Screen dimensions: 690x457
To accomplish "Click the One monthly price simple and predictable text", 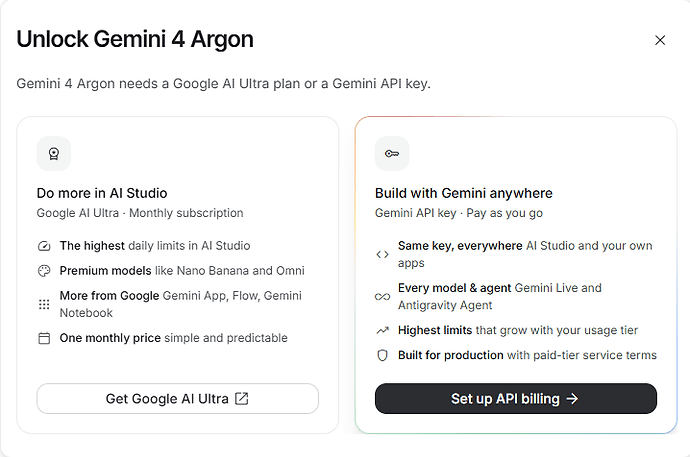I will (174, 338).
